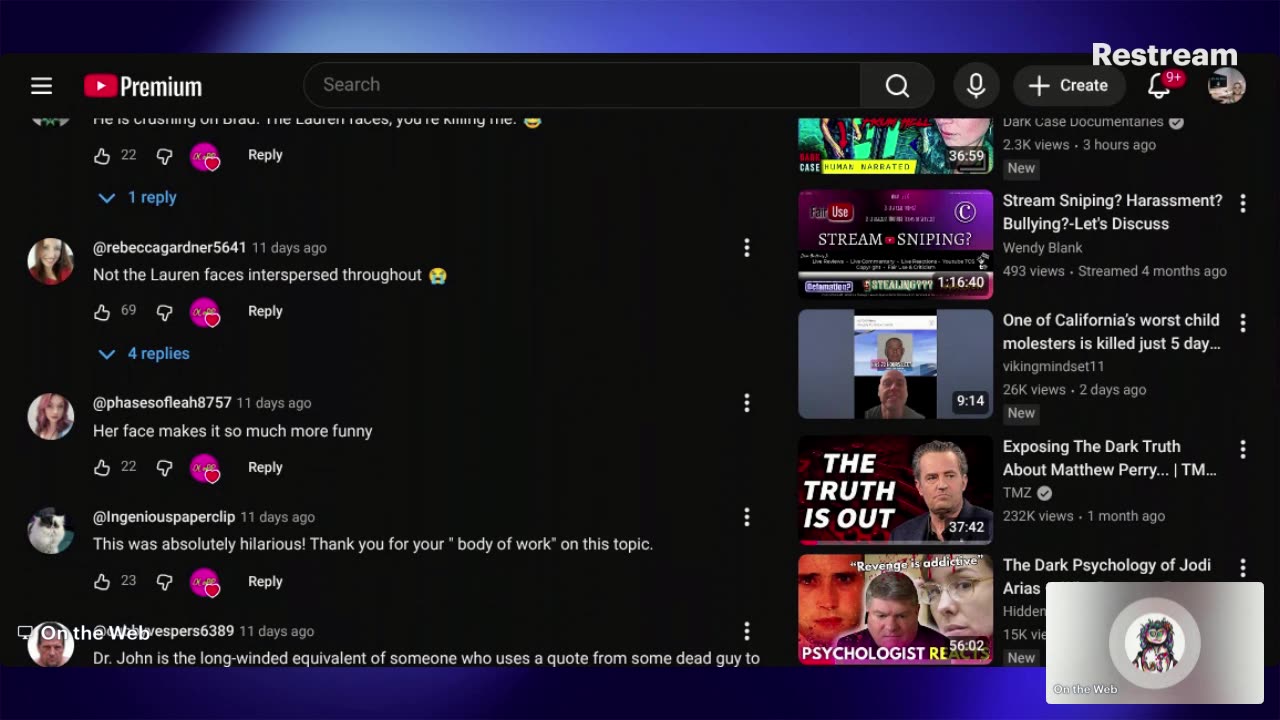Click creator heart on 'crushing on Brad' comment
This screenshot has height=720, width=1280.
[x=205, y=157]
